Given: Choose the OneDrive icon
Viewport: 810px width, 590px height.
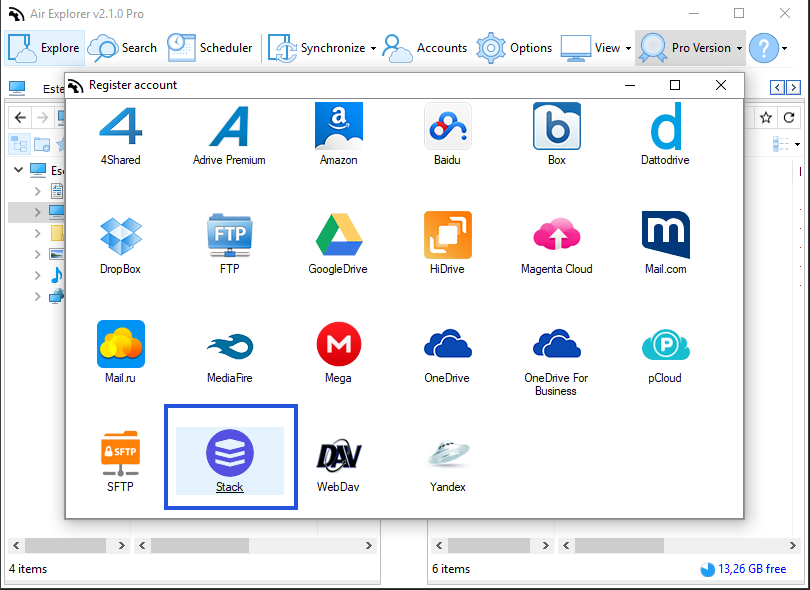Looking at the screenshot, I should (x=447, y=345).
